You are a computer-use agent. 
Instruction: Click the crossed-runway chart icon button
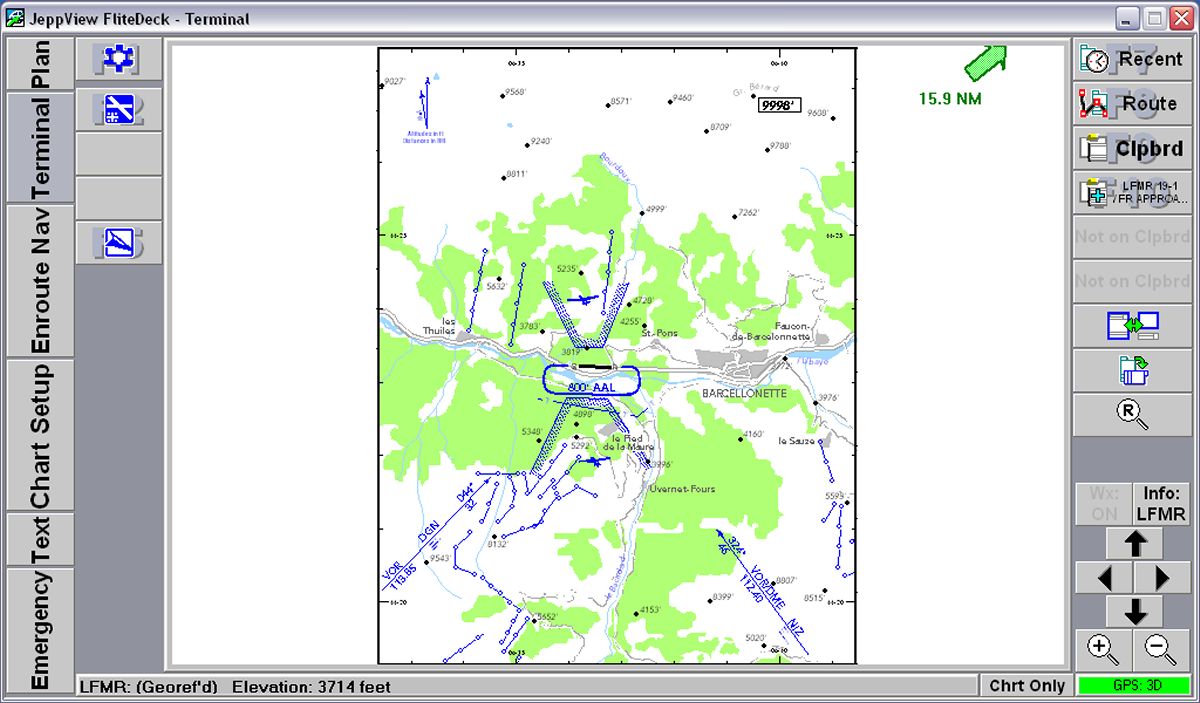(x=118, y=108)
